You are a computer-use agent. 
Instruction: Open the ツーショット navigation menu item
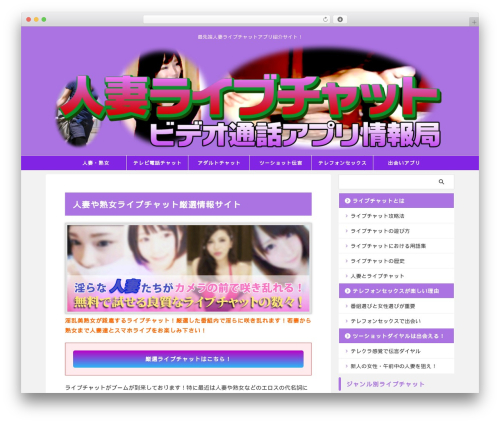(x=281, y=163)
